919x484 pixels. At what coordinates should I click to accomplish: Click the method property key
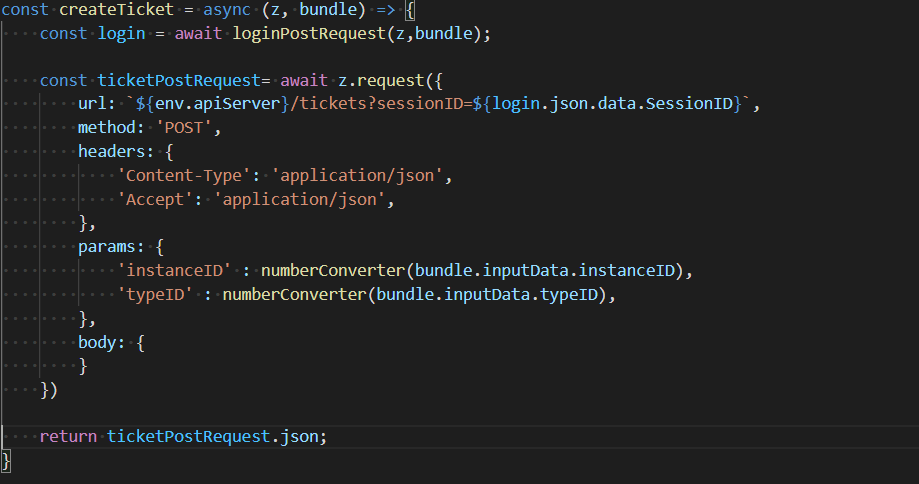(107, 128)
